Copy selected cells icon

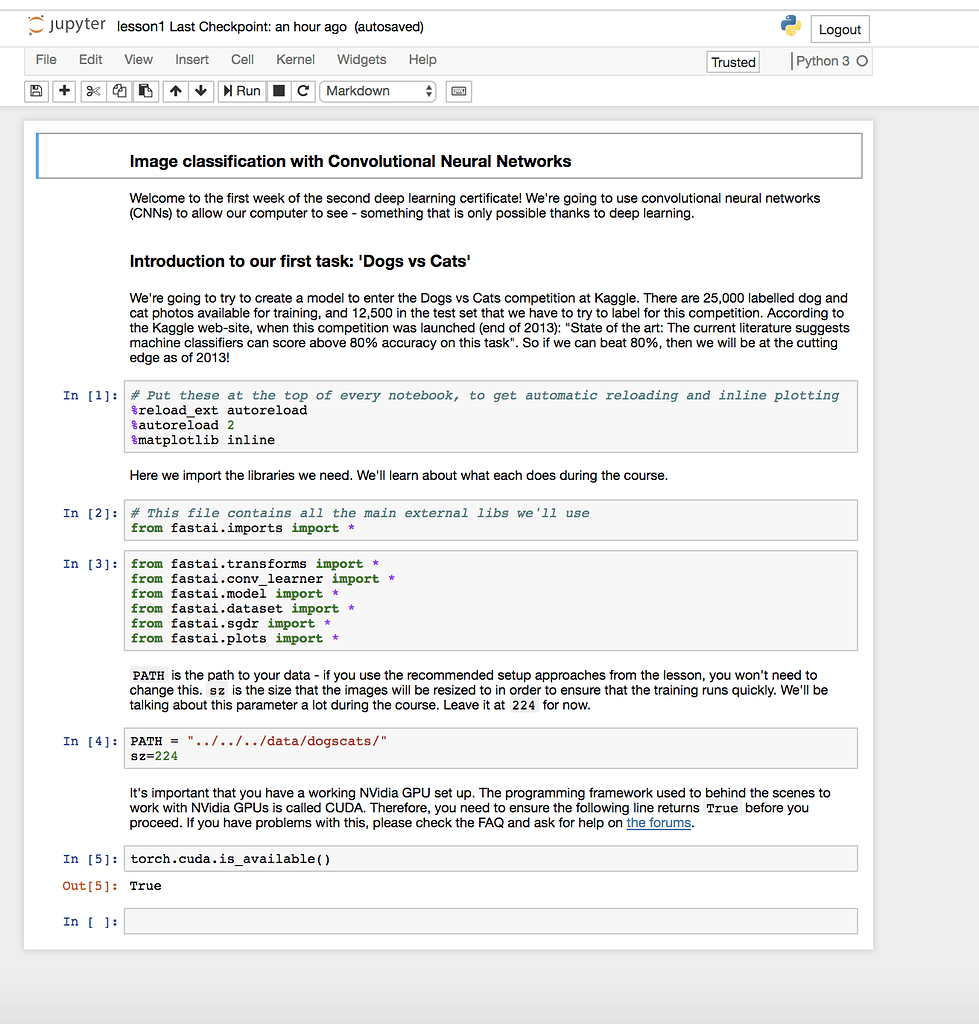[x=120, y=91]
